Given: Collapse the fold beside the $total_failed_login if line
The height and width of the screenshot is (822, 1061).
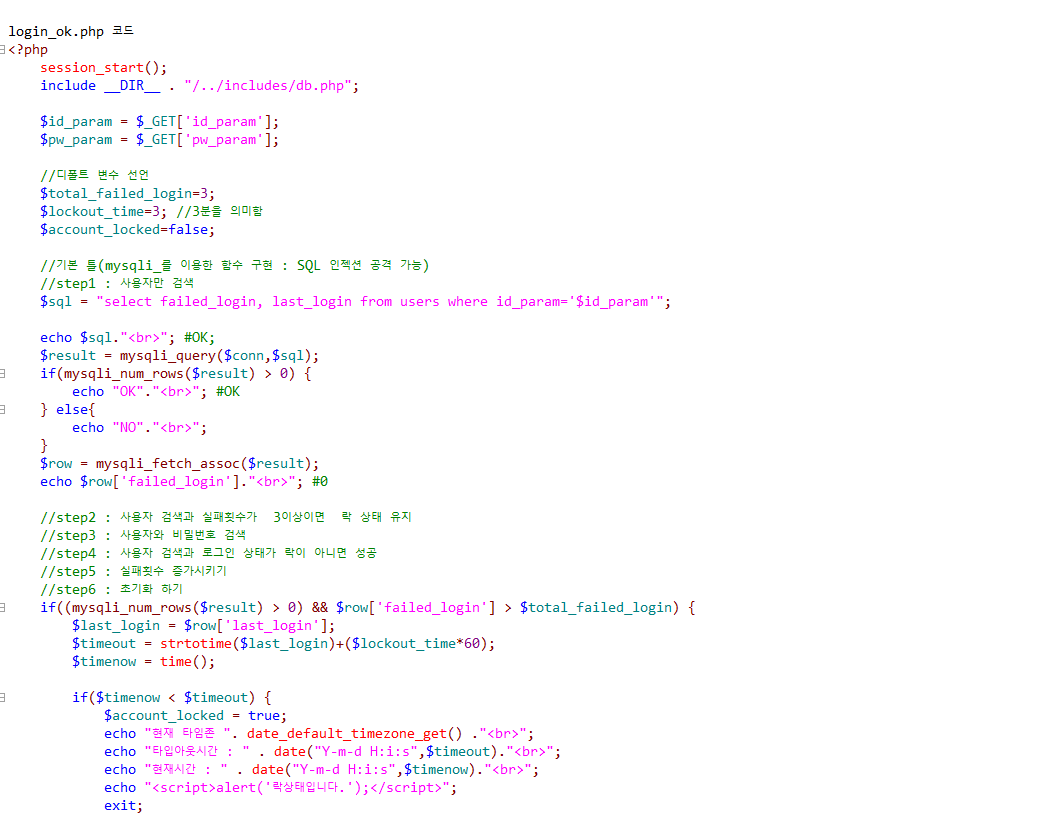Looking at the screenshot, I should click(3, 608).
